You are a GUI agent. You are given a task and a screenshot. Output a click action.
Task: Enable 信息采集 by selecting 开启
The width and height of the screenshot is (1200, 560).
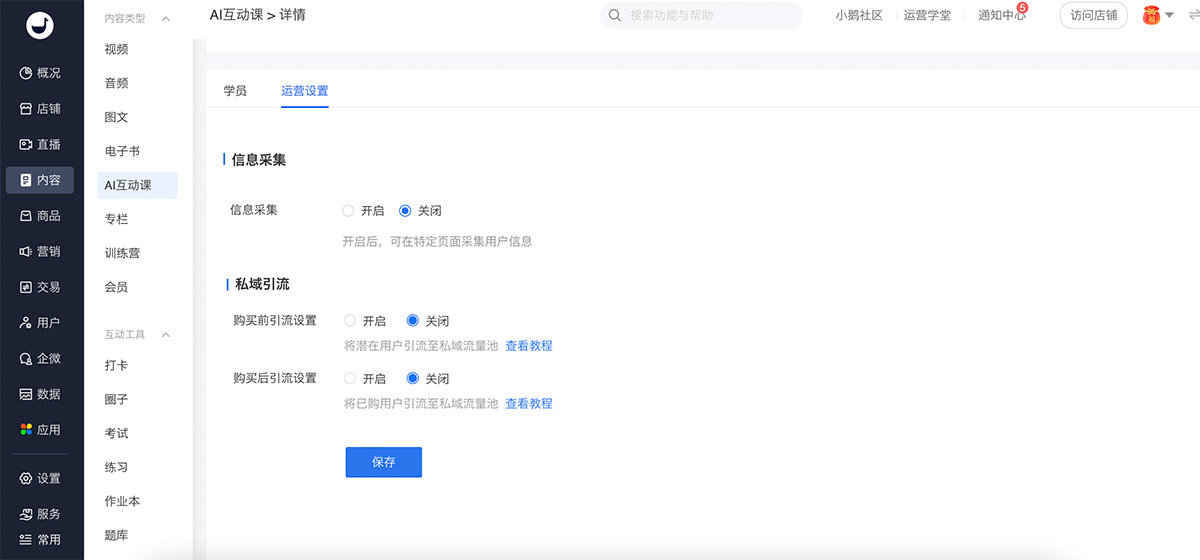[348, 211]
